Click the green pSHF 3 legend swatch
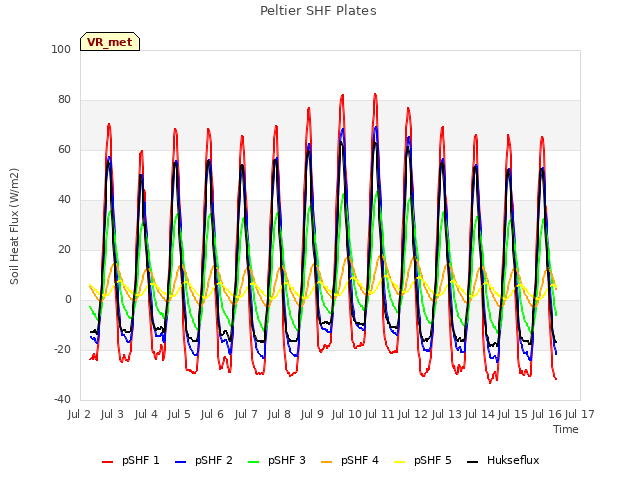This screenshot has width=640, height=480. coord(253,462)
